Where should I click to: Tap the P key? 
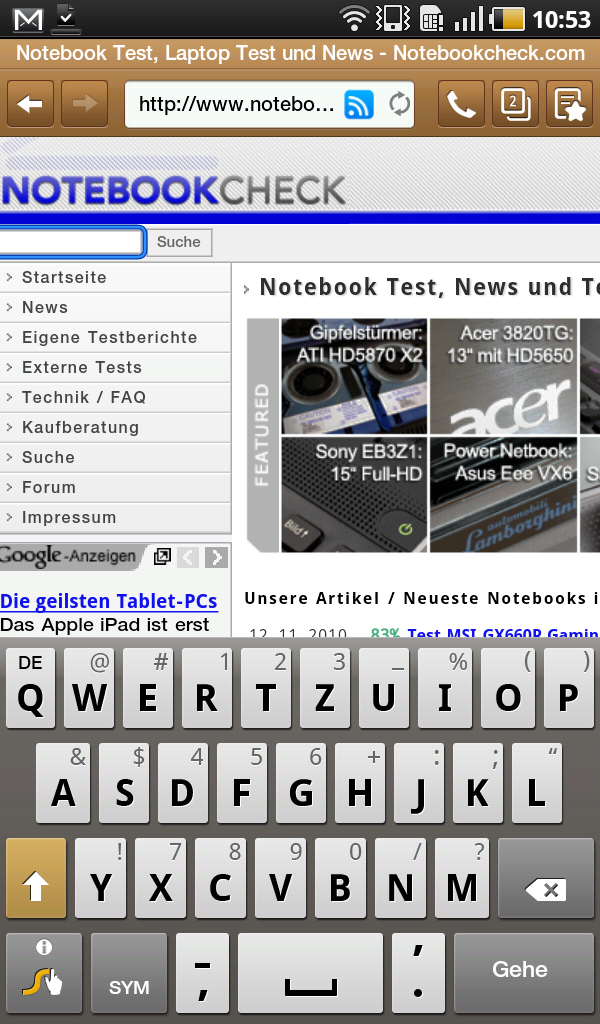pos(569,688)
